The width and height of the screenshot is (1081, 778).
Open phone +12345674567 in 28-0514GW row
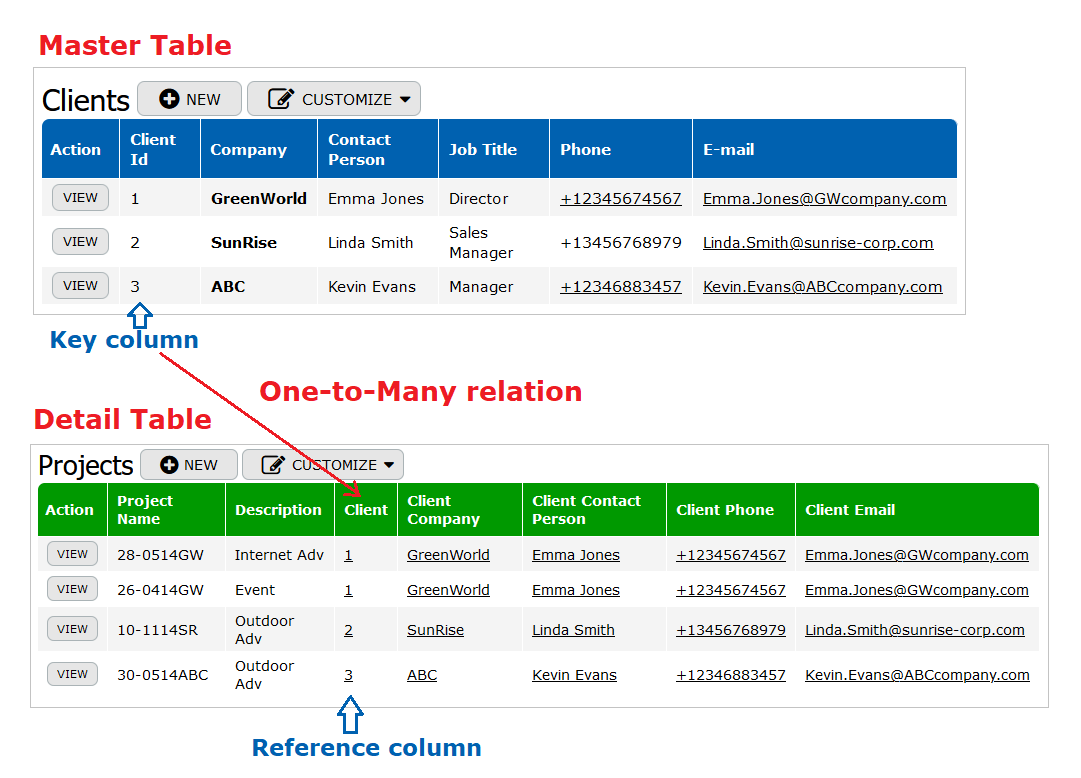[731, 555]
